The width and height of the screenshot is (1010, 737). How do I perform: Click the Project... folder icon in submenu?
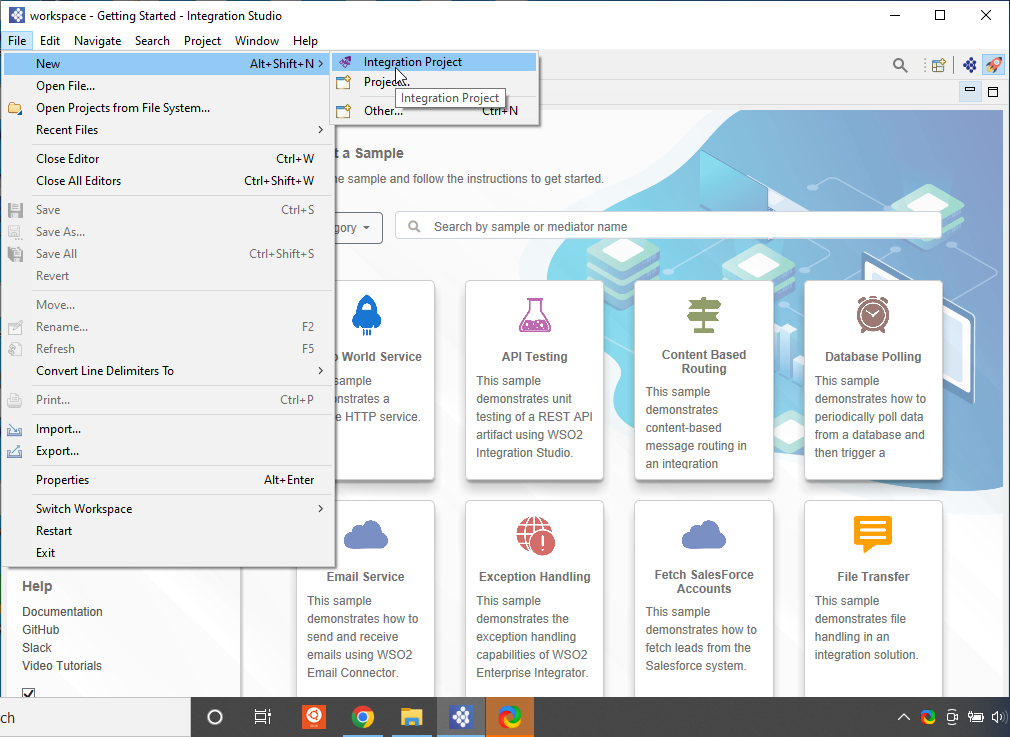pyautogui.click(x=344, y=82)
